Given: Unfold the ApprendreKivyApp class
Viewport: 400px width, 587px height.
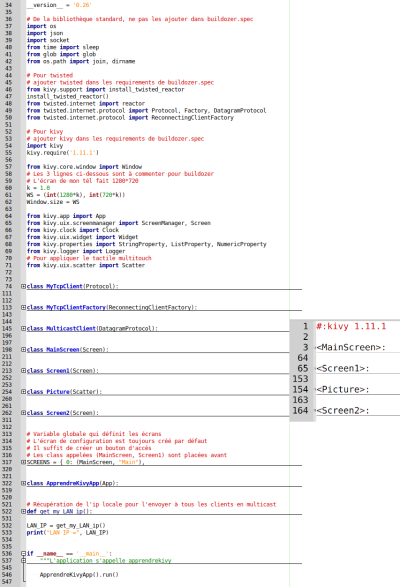Looking at the screenshot, I should pos(23,483).
